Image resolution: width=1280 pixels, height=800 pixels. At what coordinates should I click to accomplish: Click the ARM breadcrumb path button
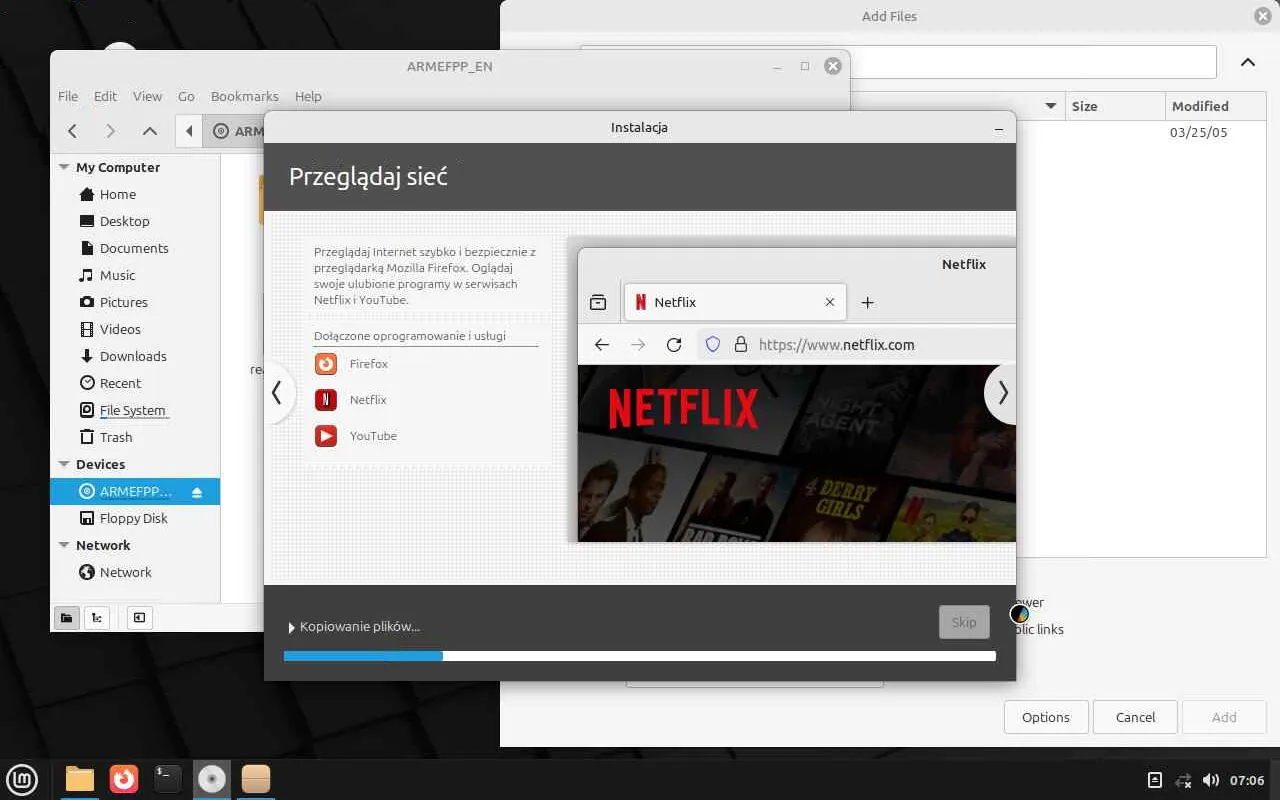235,131
